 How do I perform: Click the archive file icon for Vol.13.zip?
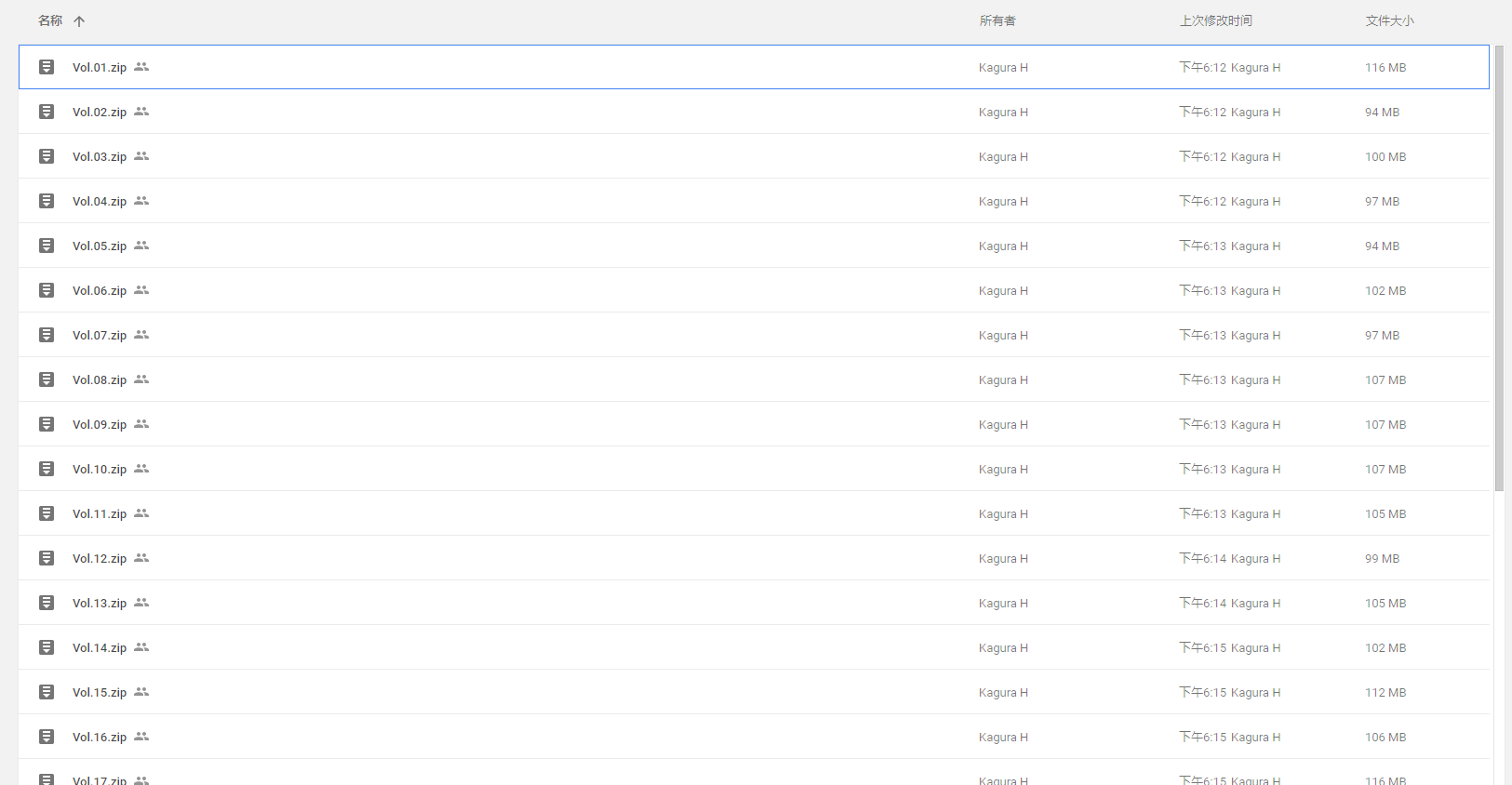click(x=47, y=603)
